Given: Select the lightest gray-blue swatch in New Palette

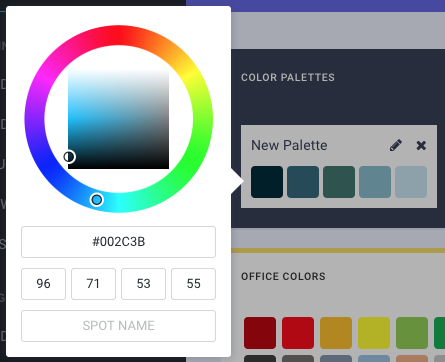Looking at the screenshot, I should pos(411,182).
